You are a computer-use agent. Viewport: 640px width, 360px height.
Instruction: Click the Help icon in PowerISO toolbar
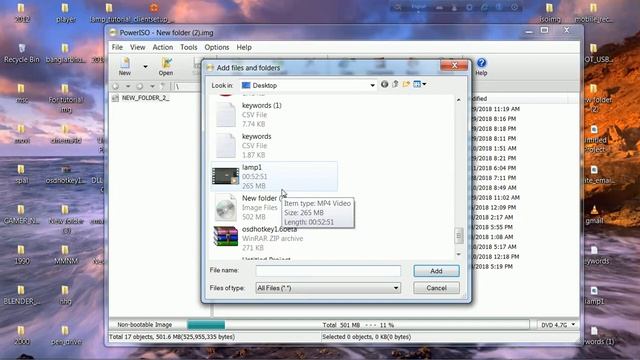tap(481, 67)
